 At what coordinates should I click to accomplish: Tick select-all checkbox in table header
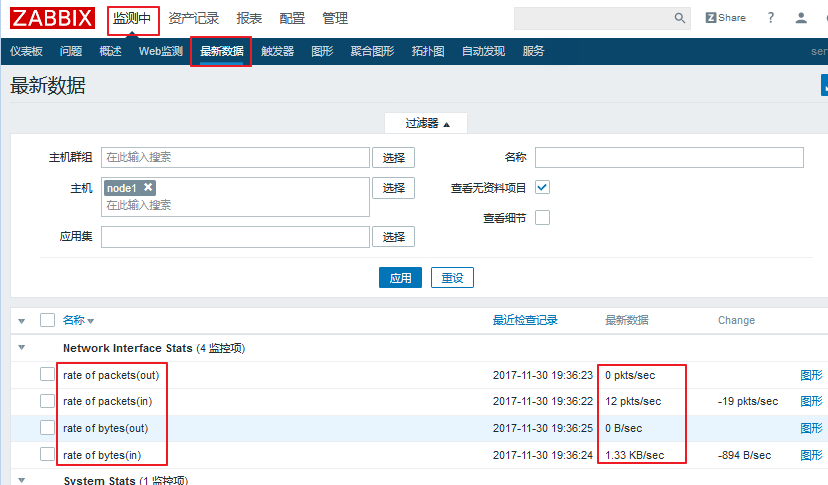[47, 320]
